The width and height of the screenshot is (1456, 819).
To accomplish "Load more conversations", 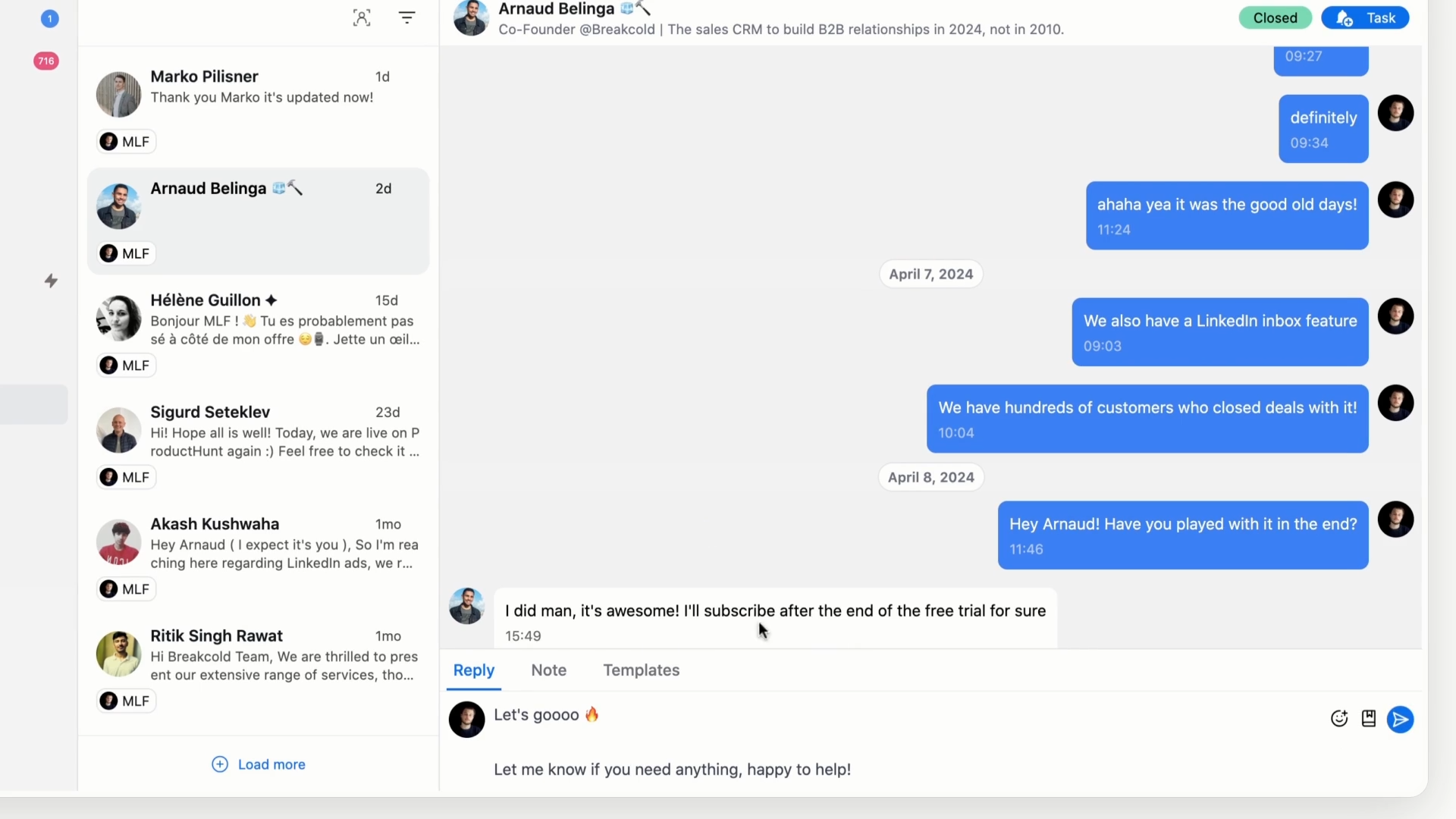I will click(x=259, y=764).
